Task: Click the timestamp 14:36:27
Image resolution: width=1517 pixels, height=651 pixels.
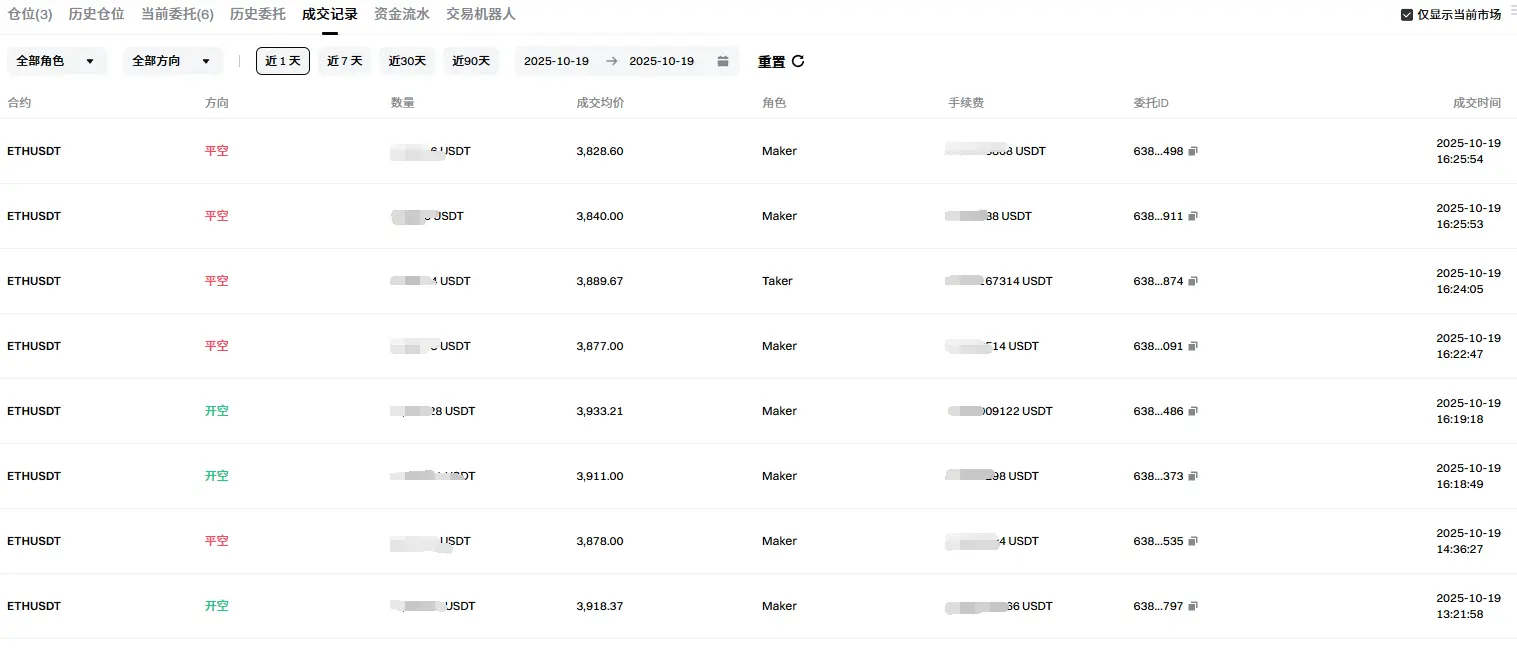Action: click(1460, 550)
